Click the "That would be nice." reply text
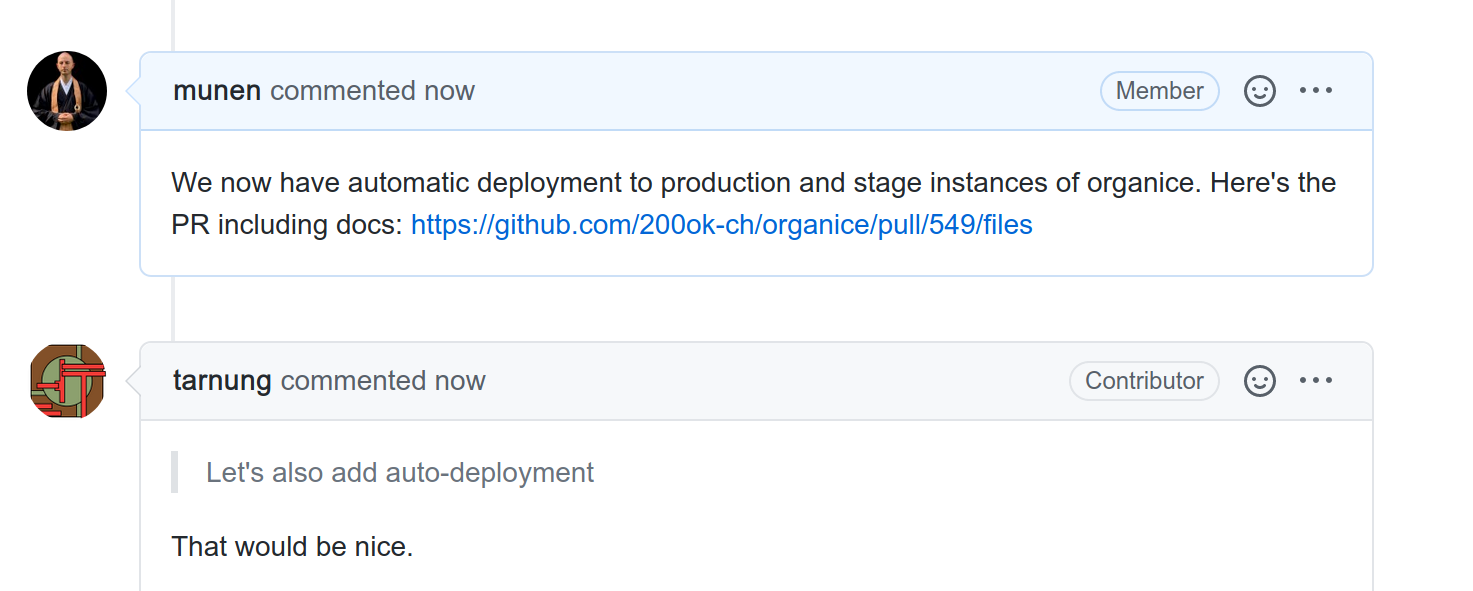Screen dimensions: 1473x591 [292, 547]
